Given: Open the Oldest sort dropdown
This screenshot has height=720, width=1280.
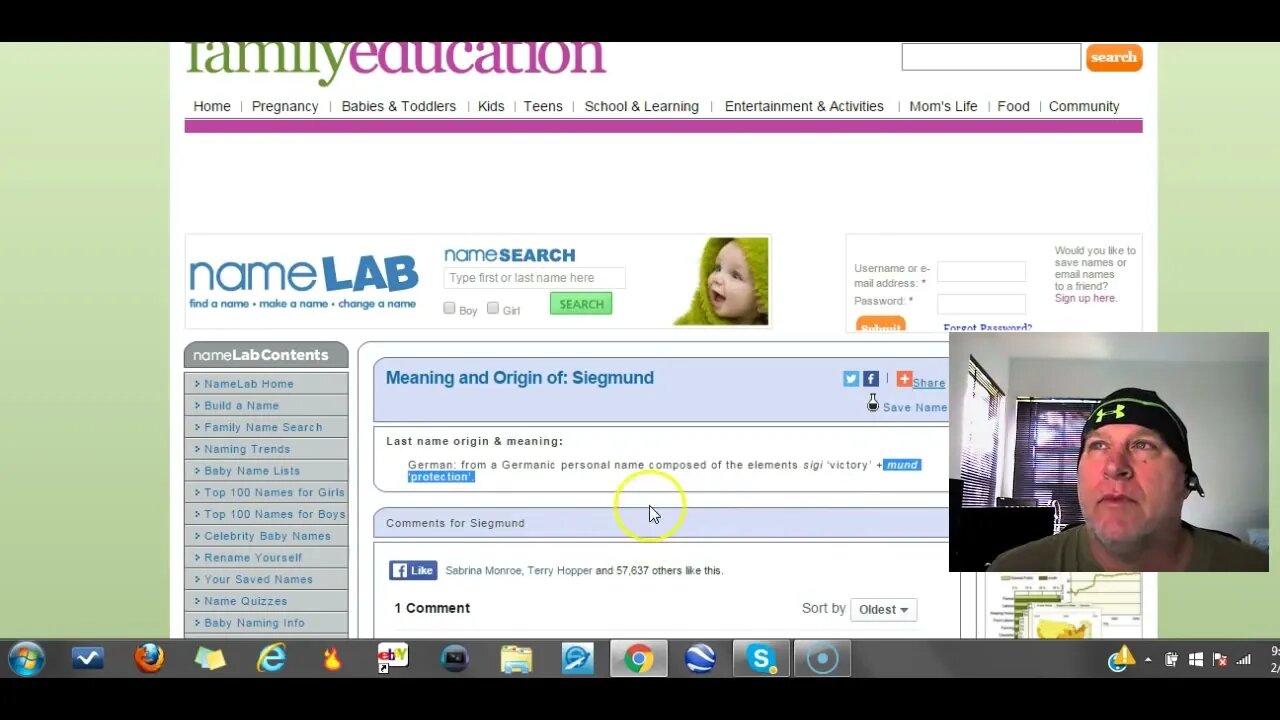Looking at the screenshot, I should point(883,609).
